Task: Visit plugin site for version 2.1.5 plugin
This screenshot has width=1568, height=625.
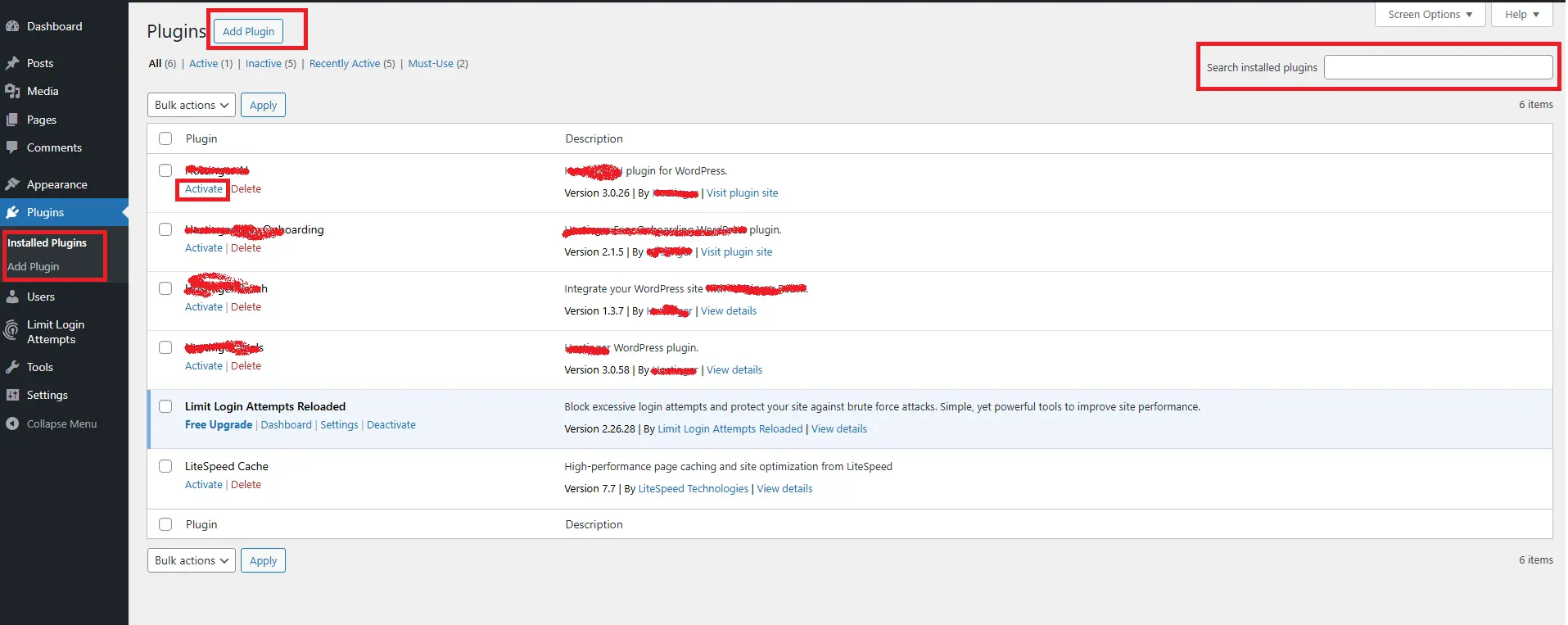Action: pos(736,251)
